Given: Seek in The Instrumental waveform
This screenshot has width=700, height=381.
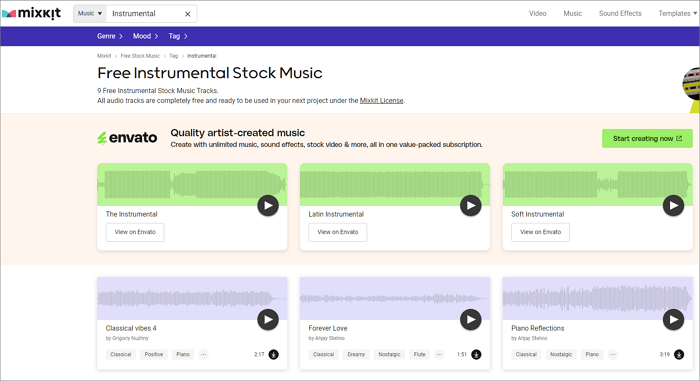Looking at the screenshot, I should point(192,184).
